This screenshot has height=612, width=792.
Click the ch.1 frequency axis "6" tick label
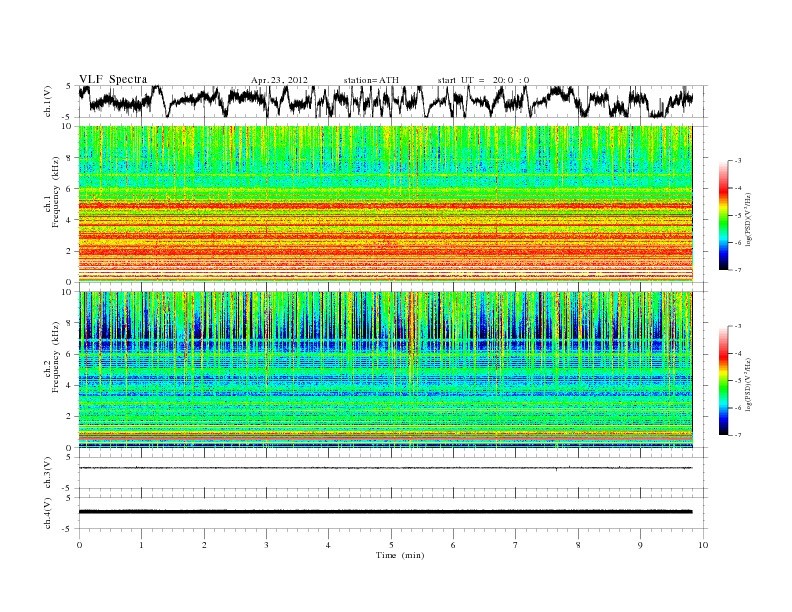[69, 189]
